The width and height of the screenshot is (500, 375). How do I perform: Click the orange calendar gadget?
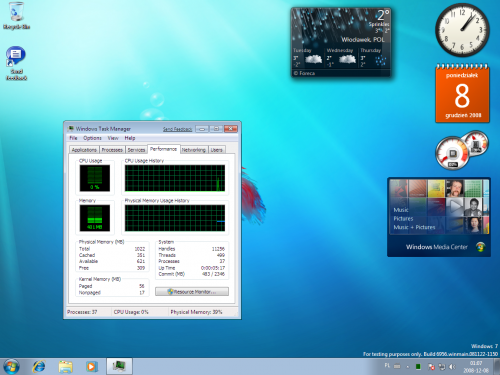(462, 94)
